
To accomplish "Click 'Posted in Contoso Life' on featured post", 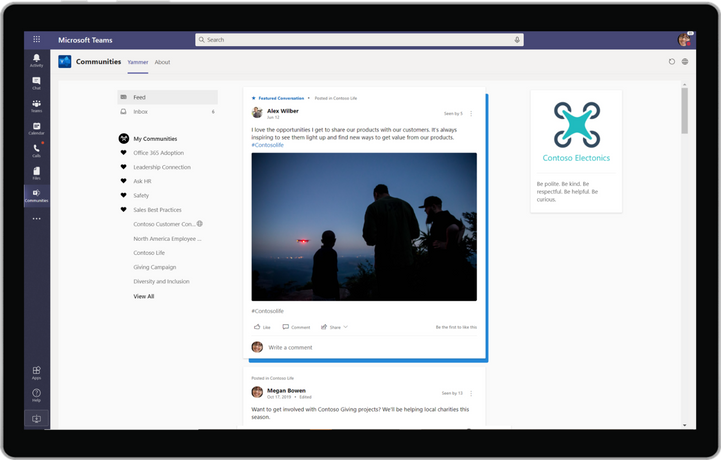I will (336, 98).
